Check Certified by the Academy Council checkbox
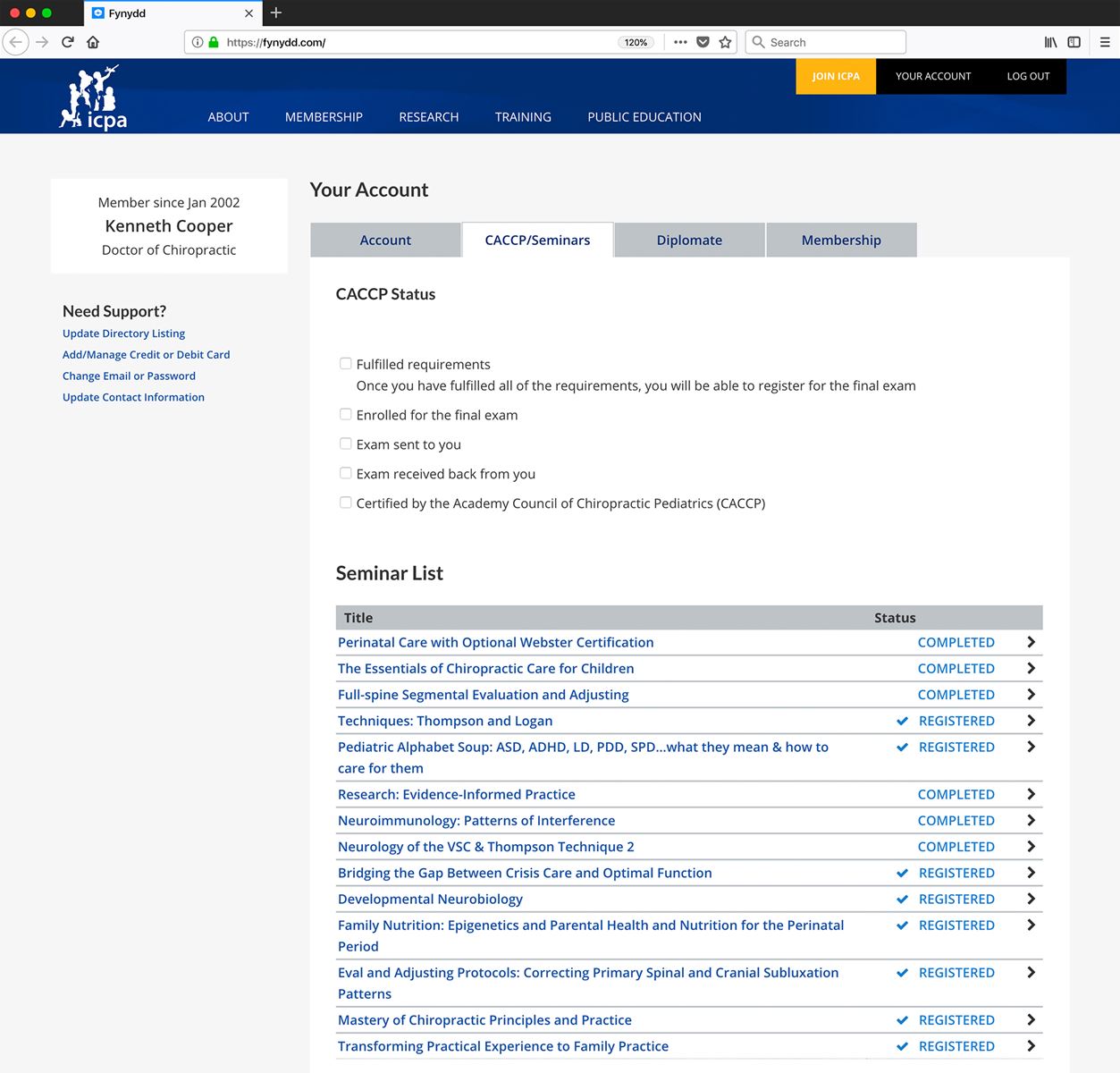Viewport: 1120px width, 1073px height. click(x=345, y=503)
